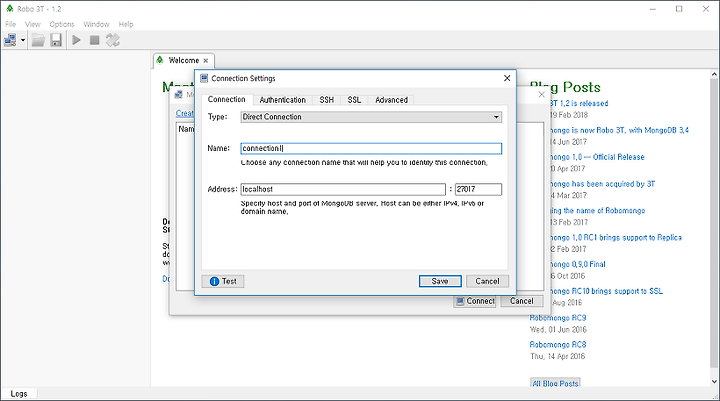Click the scrollbar down arrow
This screenshot has height=401, width=720.
(714, 381)
